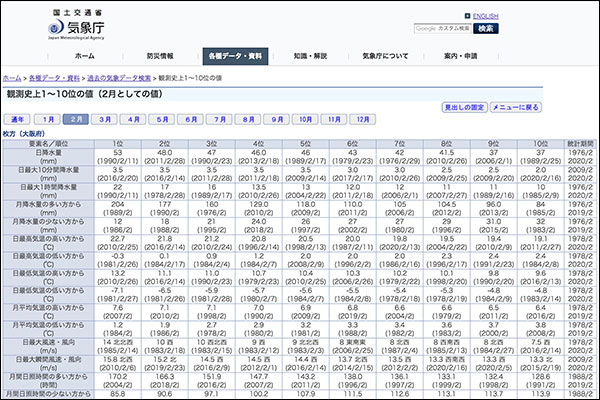Click the 見出しの固定 button

pos(463,107)
